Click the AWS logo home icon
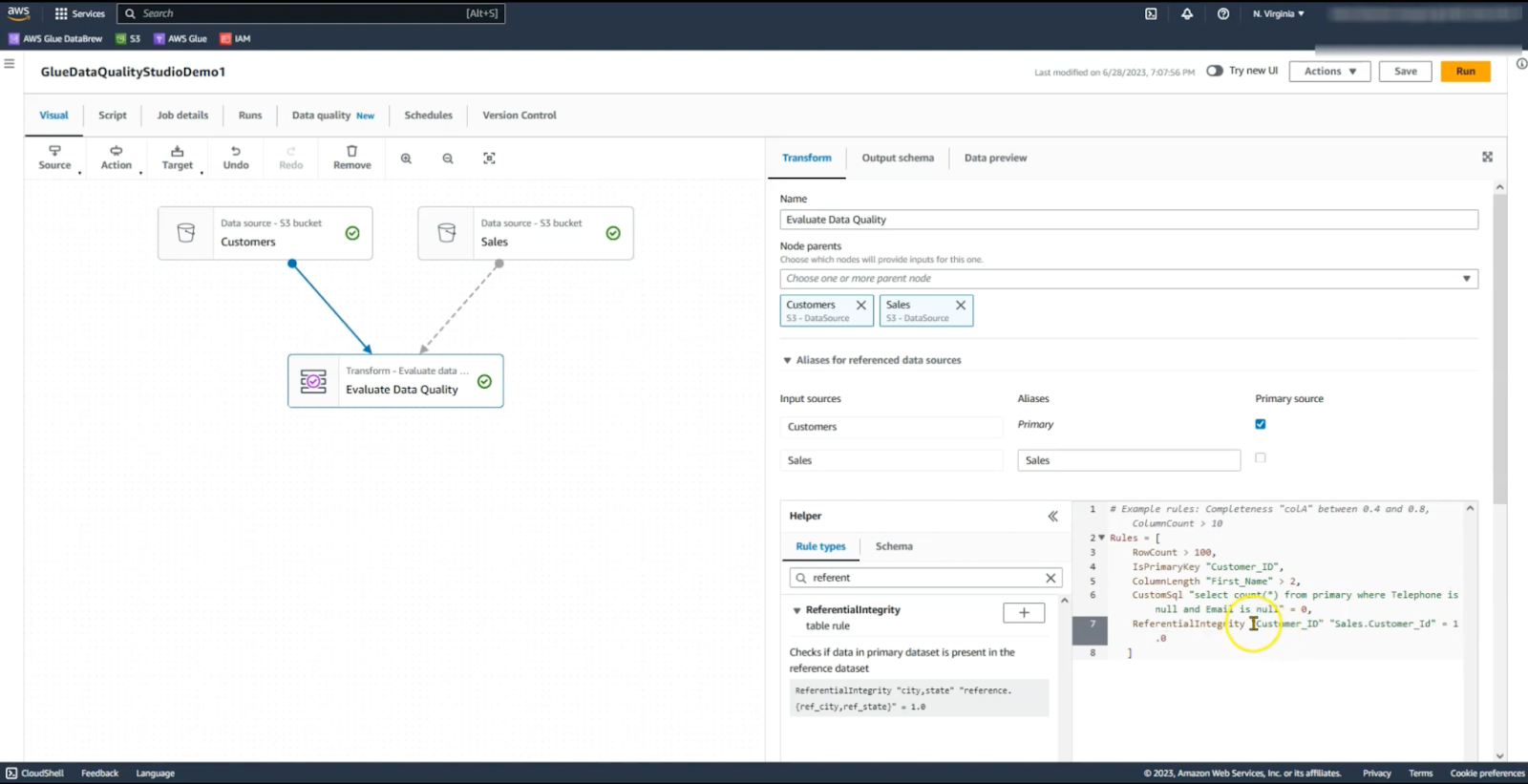1528x784 pixels. click(18, 12)
